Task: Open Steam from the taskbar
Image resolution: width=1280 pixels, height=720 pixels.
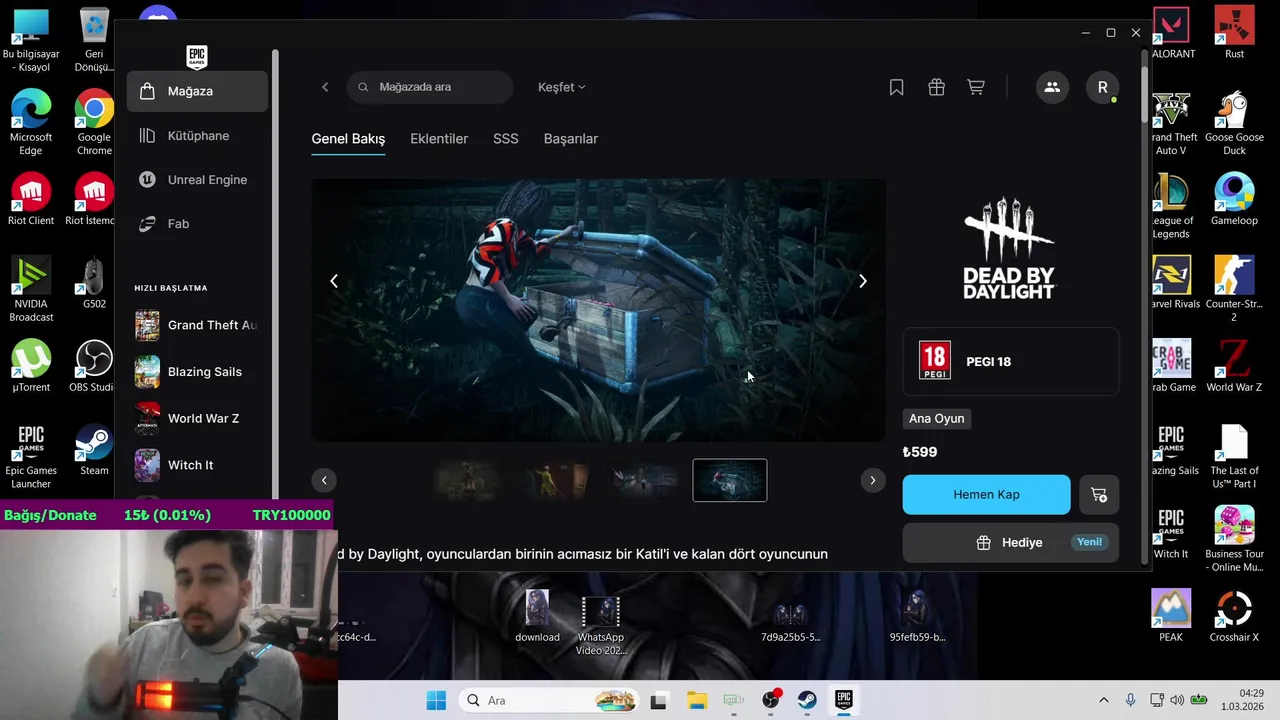Action: pos(807,700)
